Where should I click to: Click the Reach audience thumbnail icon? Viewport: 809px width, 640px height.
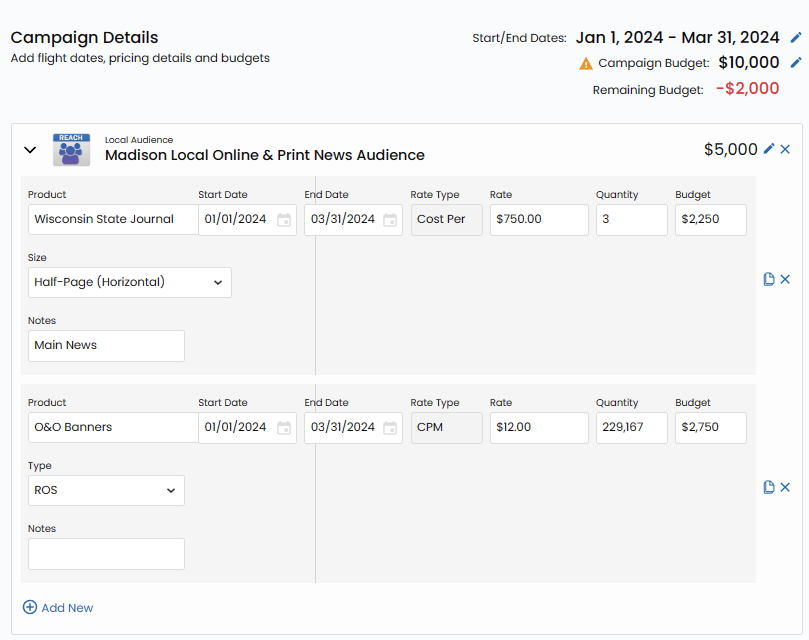pyautogui.click(x=72, y=150)
